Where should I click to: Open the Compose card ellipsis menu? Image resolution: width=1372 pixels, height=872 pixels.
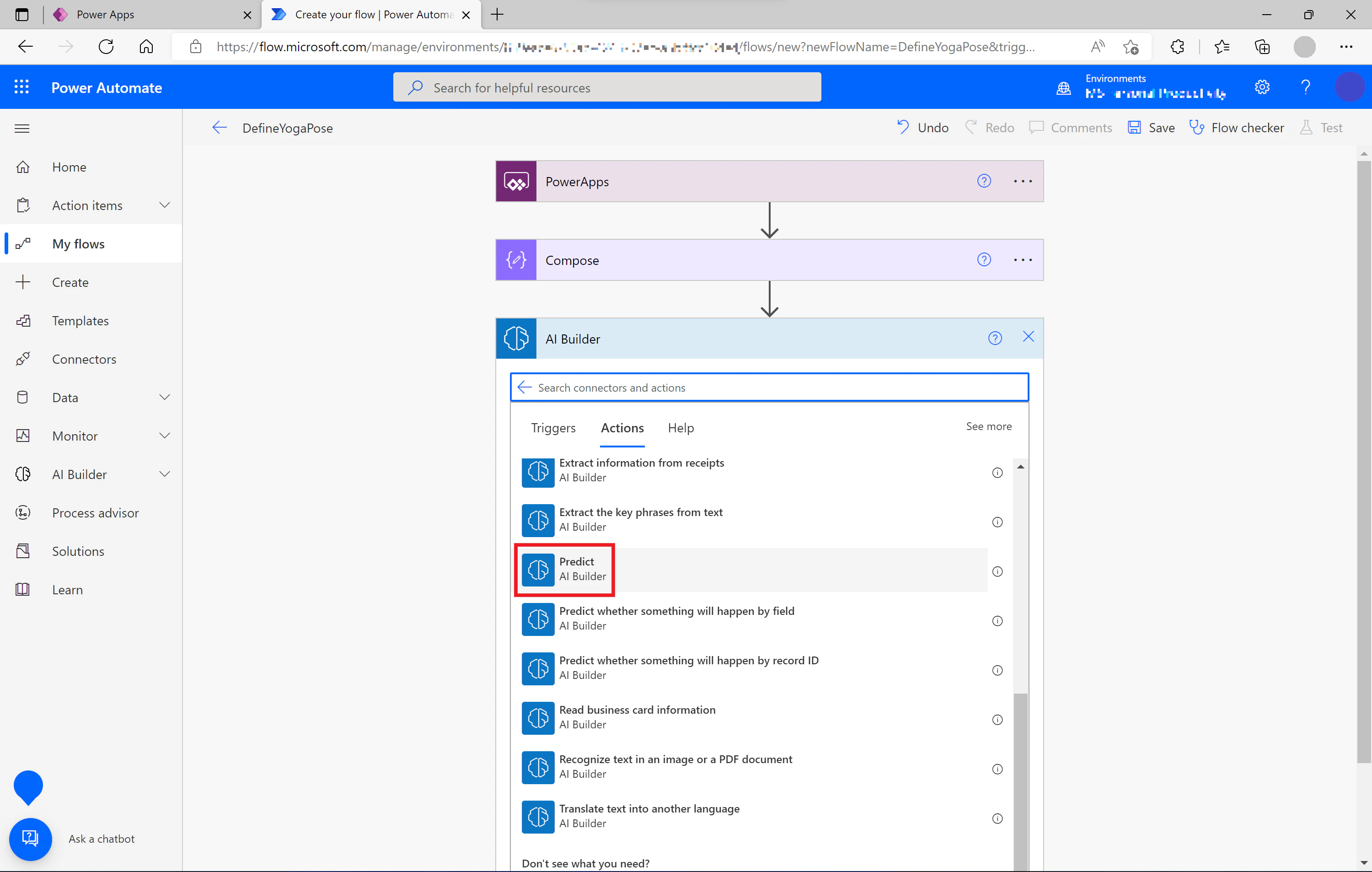[1023, 260]
